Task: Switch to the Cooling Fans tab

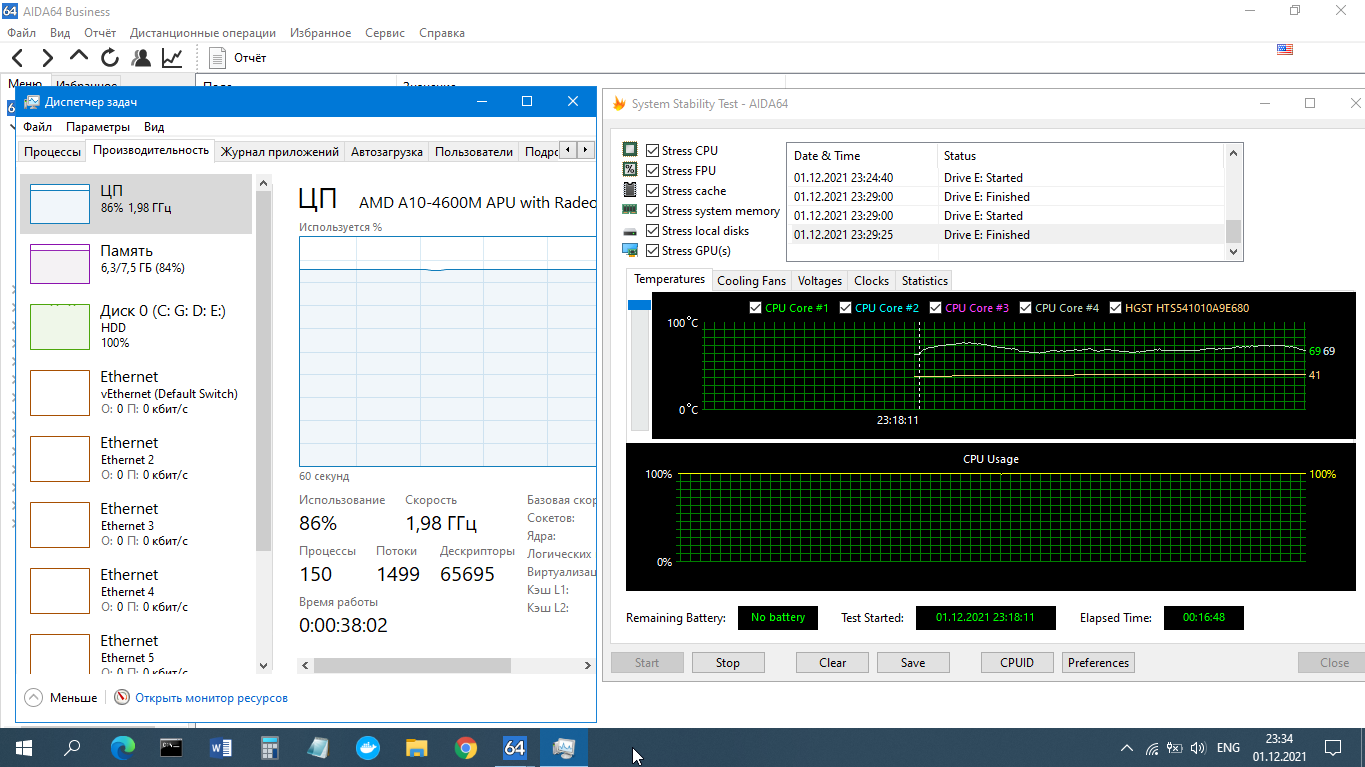Action: [x=751, y=281]
